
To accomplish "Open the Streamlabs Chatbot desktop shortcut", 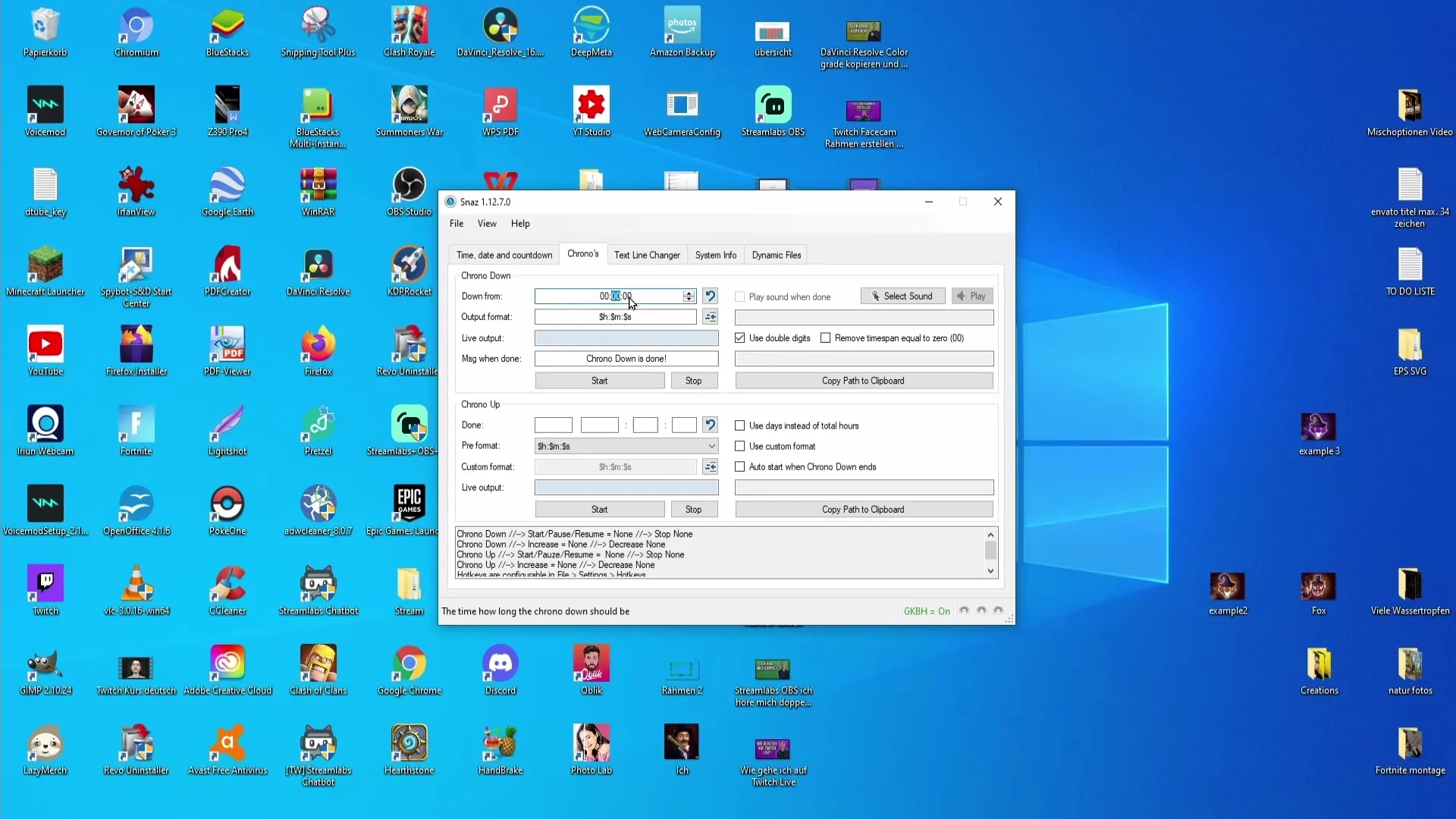I will 318,591.
